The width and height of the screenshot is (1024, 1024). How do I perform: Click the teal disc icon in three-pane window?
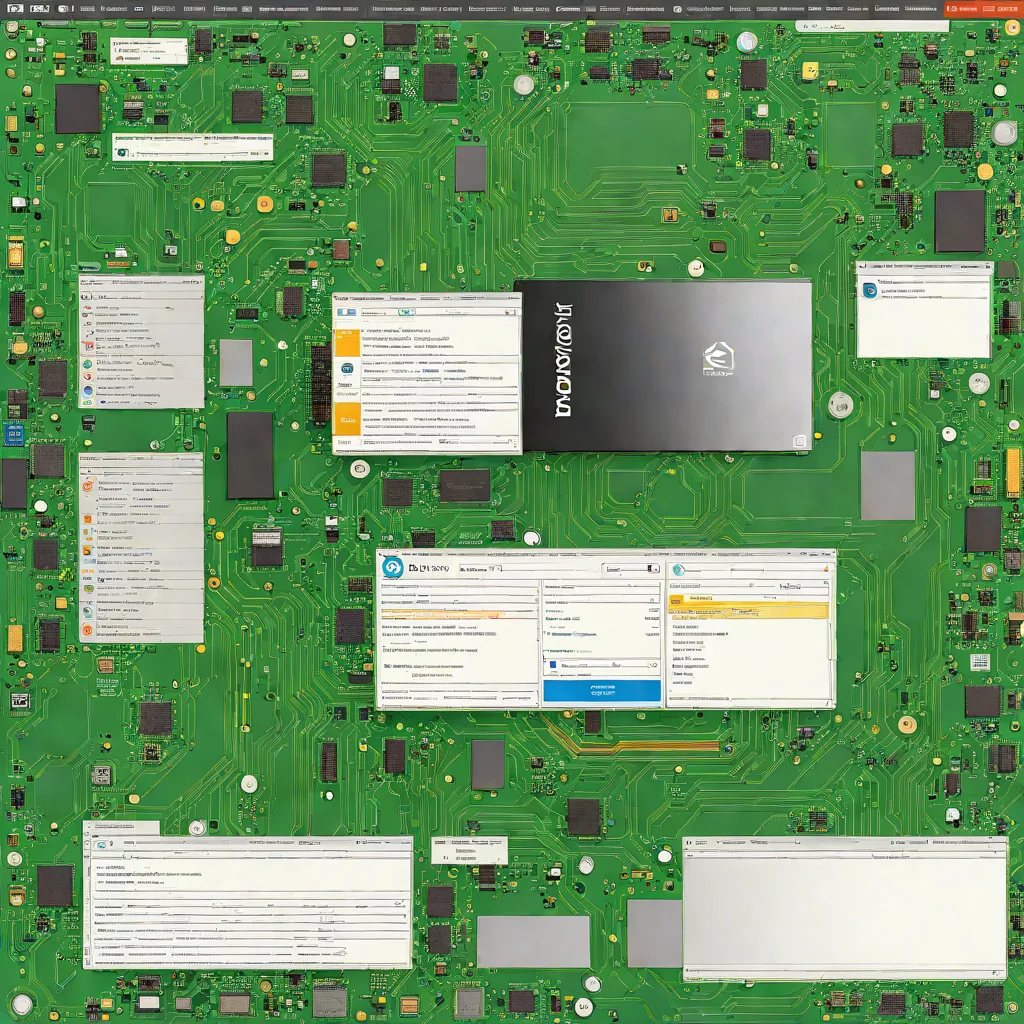point(679,570)
